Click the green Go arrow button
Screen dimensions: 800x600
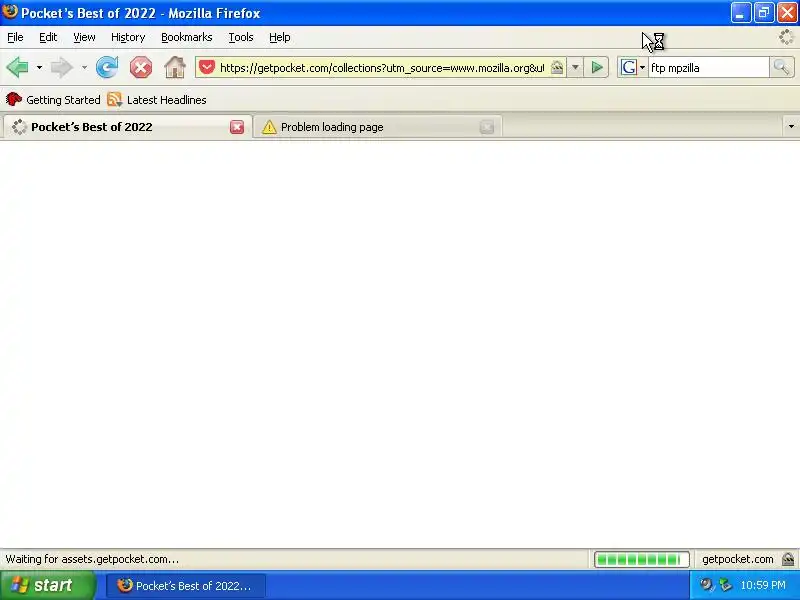tap(597, 67)
